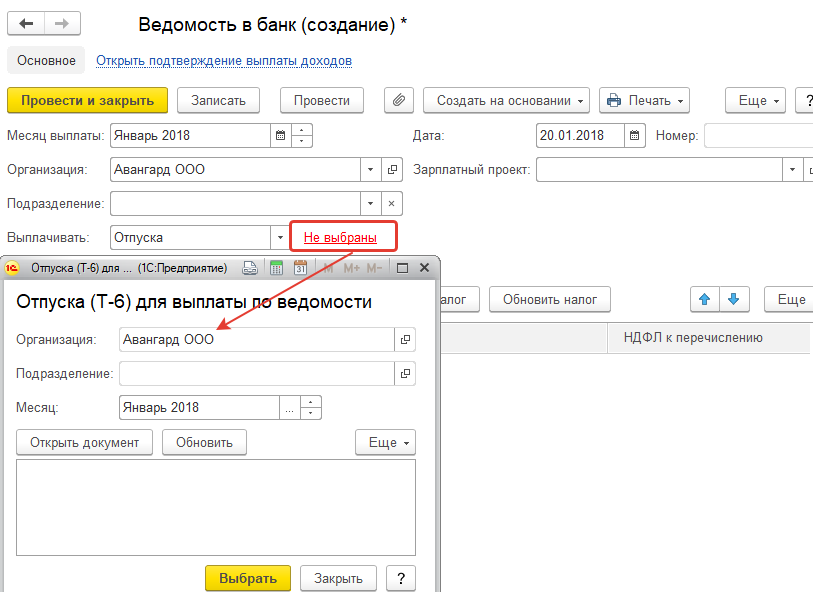This screenshot has height=592, width=813.
Task: Close the Отпуска (Т-6) dialog window
Action: pyautogui.click(x=425, y=268)
